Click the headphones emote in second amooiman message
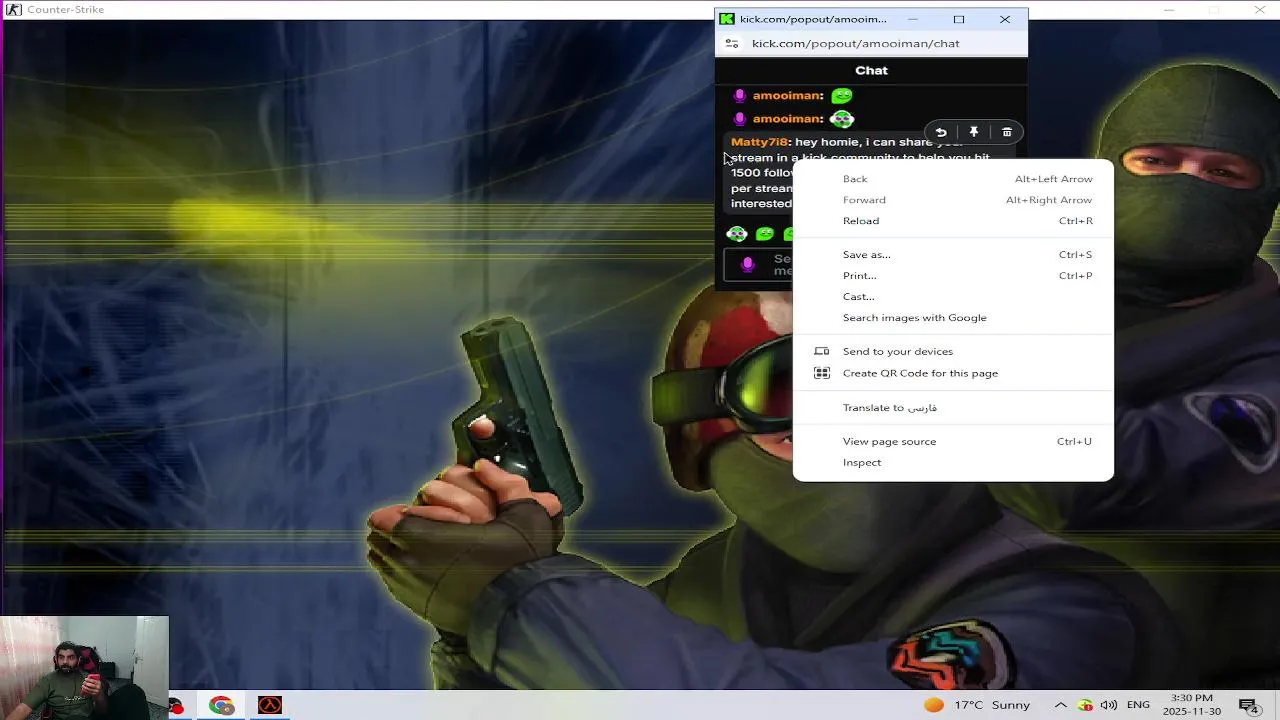 point(842,119)
